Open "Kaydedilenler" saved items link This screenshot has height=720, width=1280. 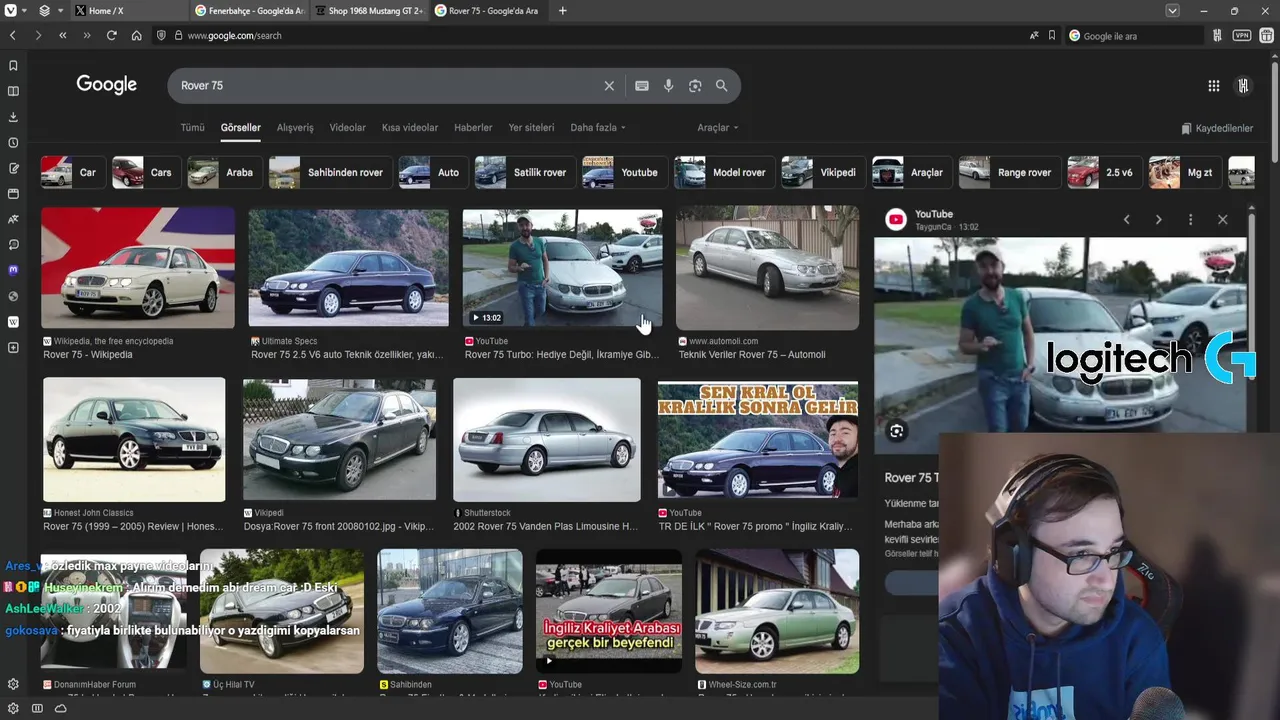point(1217,128)
